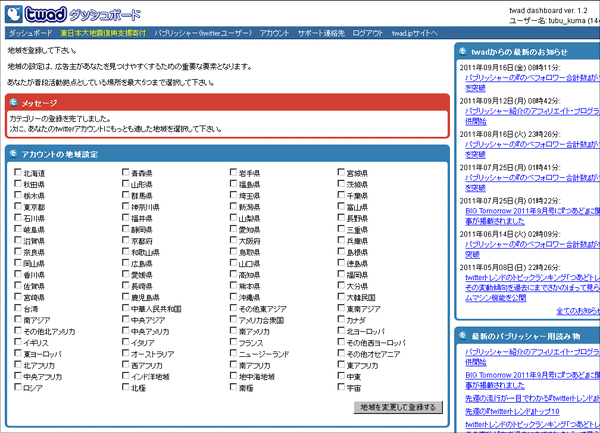Enable the 福岡県 checkbox
This screenshot has width=600, height=433.
341,274
